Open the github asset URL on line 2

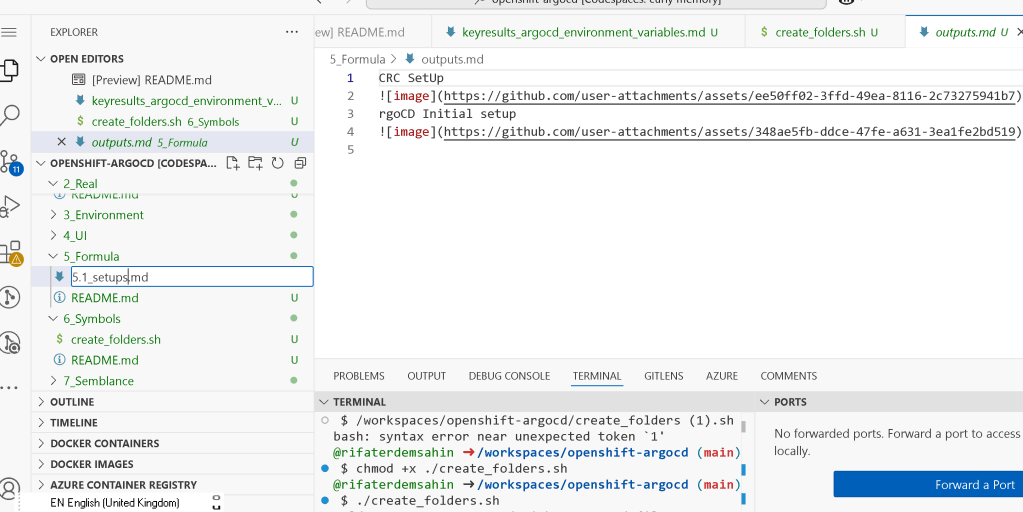click(731, 96)
